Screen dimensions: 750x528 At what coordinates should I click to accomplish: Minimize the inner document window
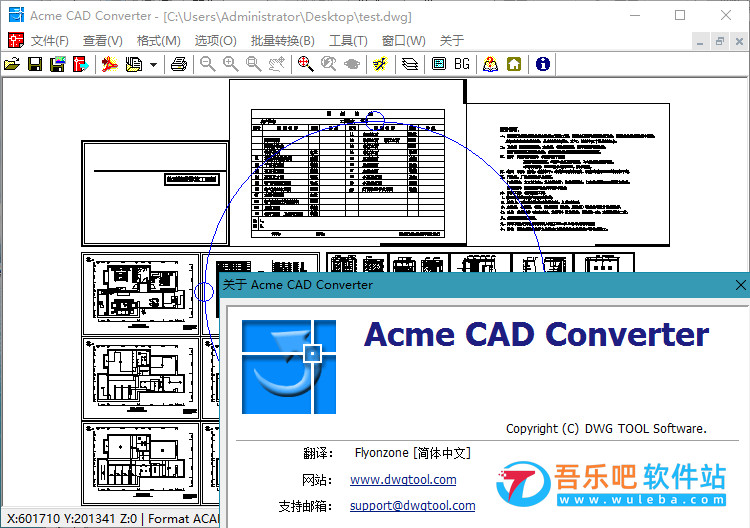point(700,42)
